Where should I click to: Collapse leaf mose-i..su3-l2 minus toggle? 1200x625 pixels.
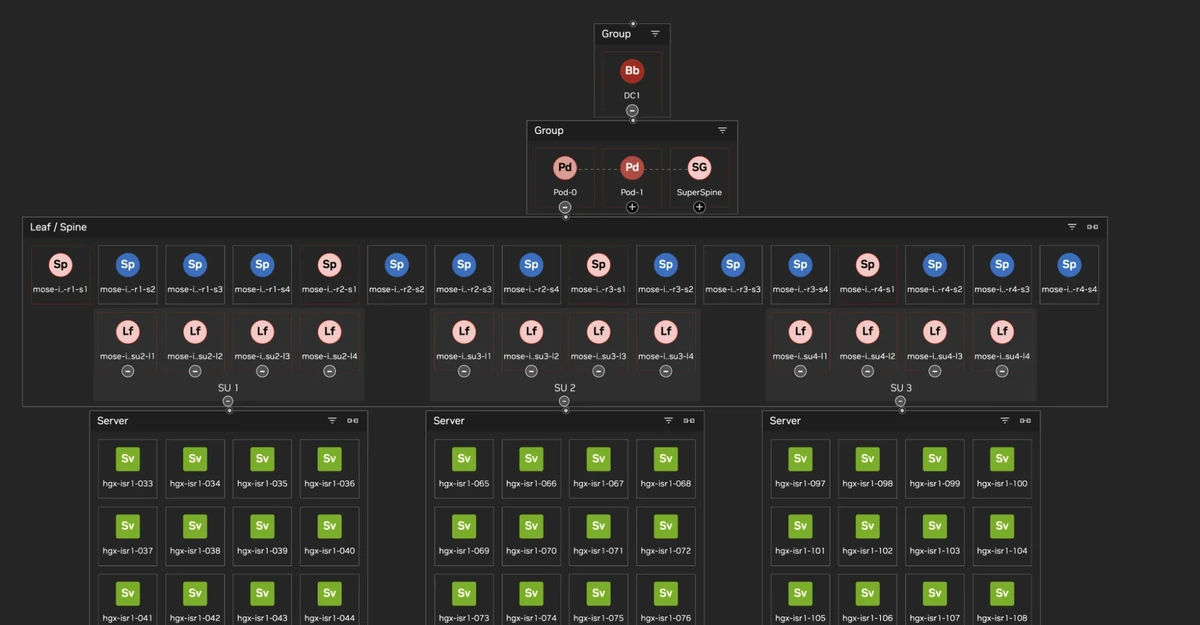coord(531,371)
